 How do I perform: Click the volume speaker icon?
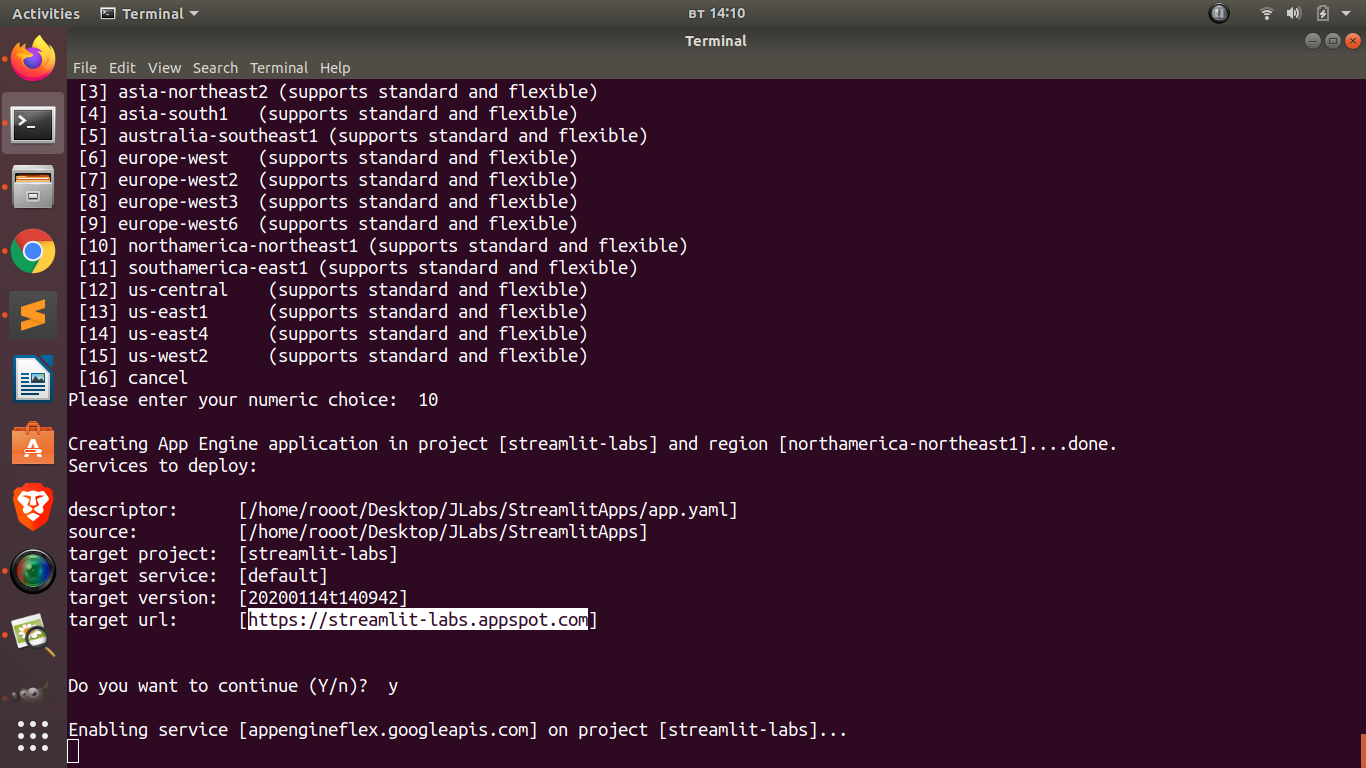pos(1294,14)
